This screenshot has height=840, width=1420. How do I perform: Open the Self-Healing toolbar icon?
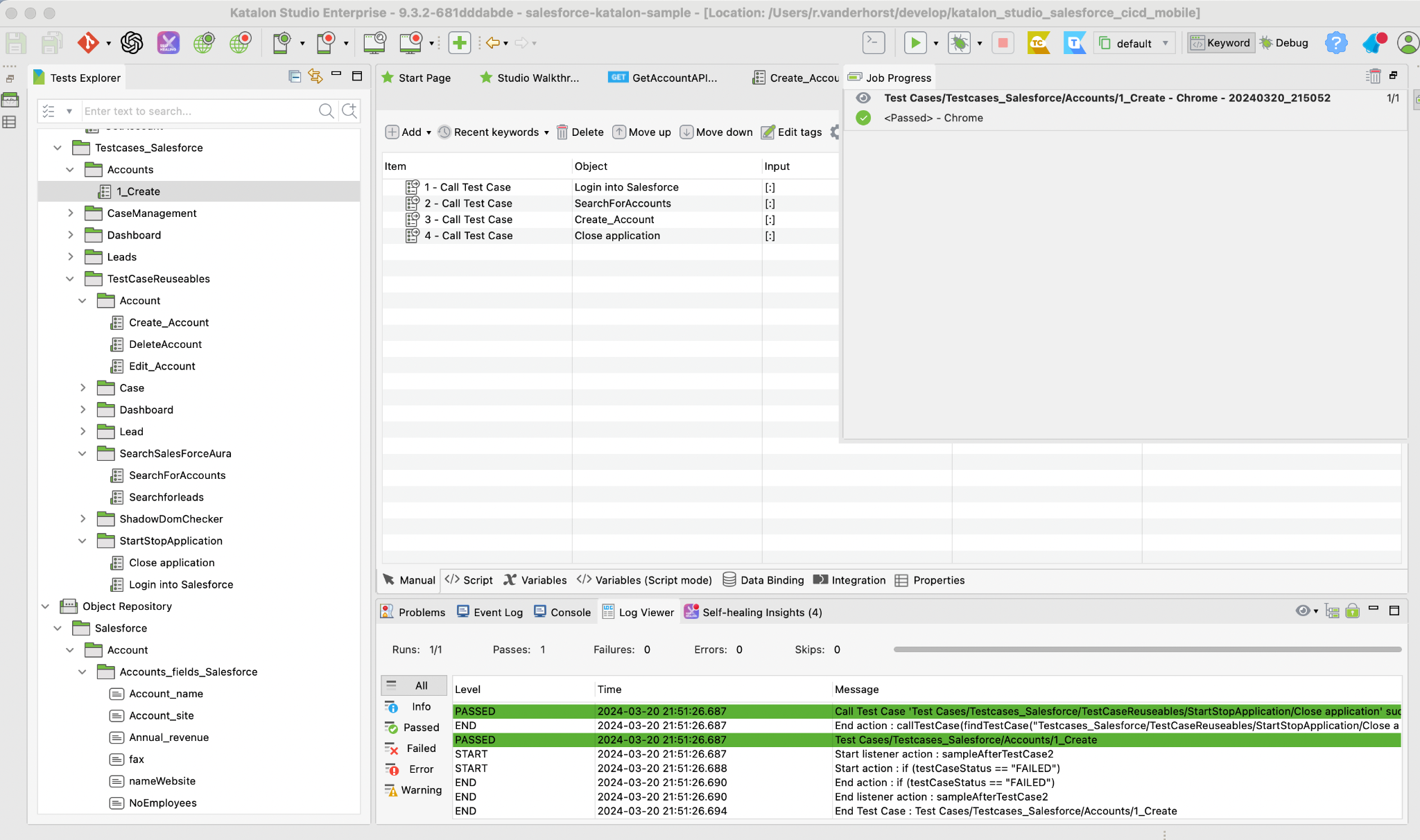pyautogui.click(x=168, y=43)
